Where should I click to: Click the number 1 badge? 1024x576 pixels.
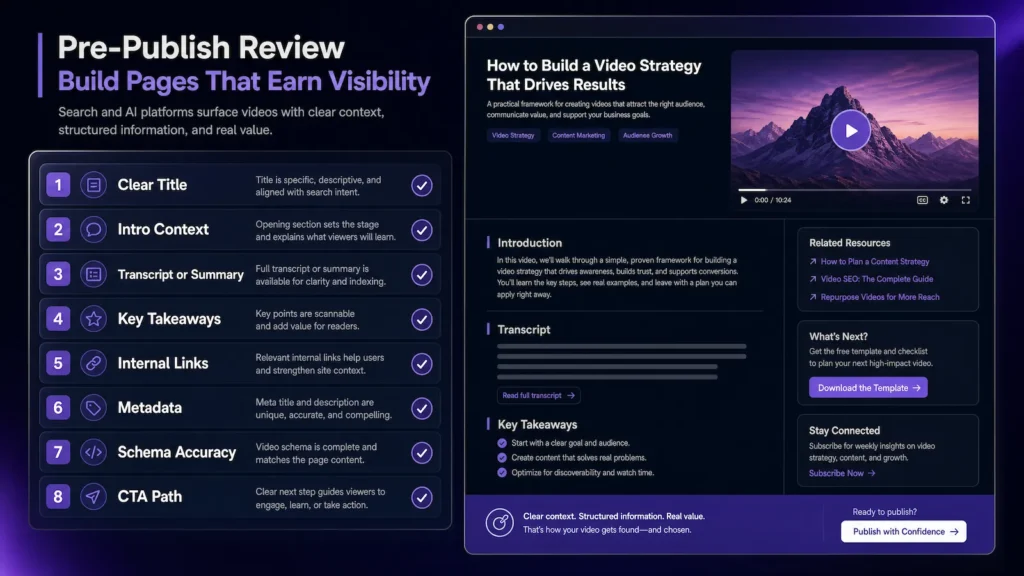coord(58,185)
